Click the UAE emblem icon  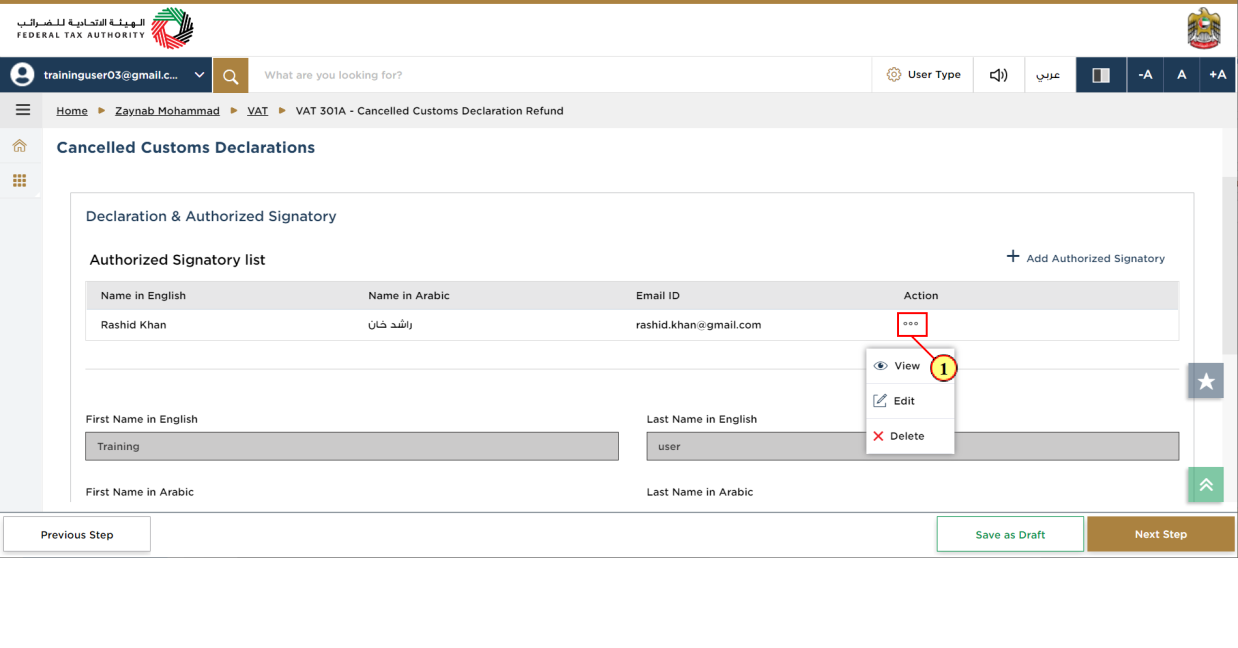(1203, 29)
